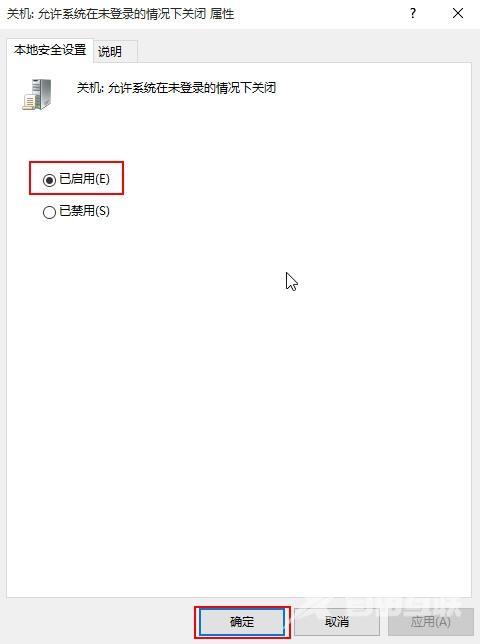
Task: Click the question mark help icon
Action: point(413,14)
